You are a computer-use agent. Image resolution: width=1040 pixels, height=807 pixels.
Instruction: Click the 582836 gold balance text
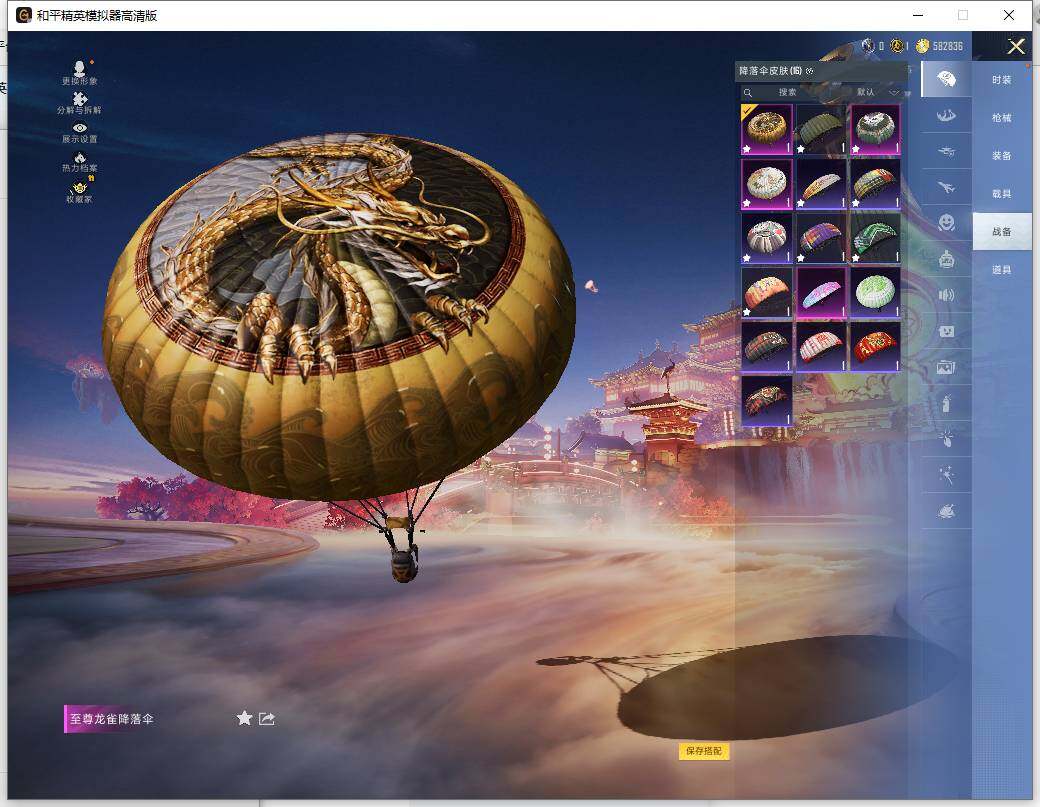(947, 46)
